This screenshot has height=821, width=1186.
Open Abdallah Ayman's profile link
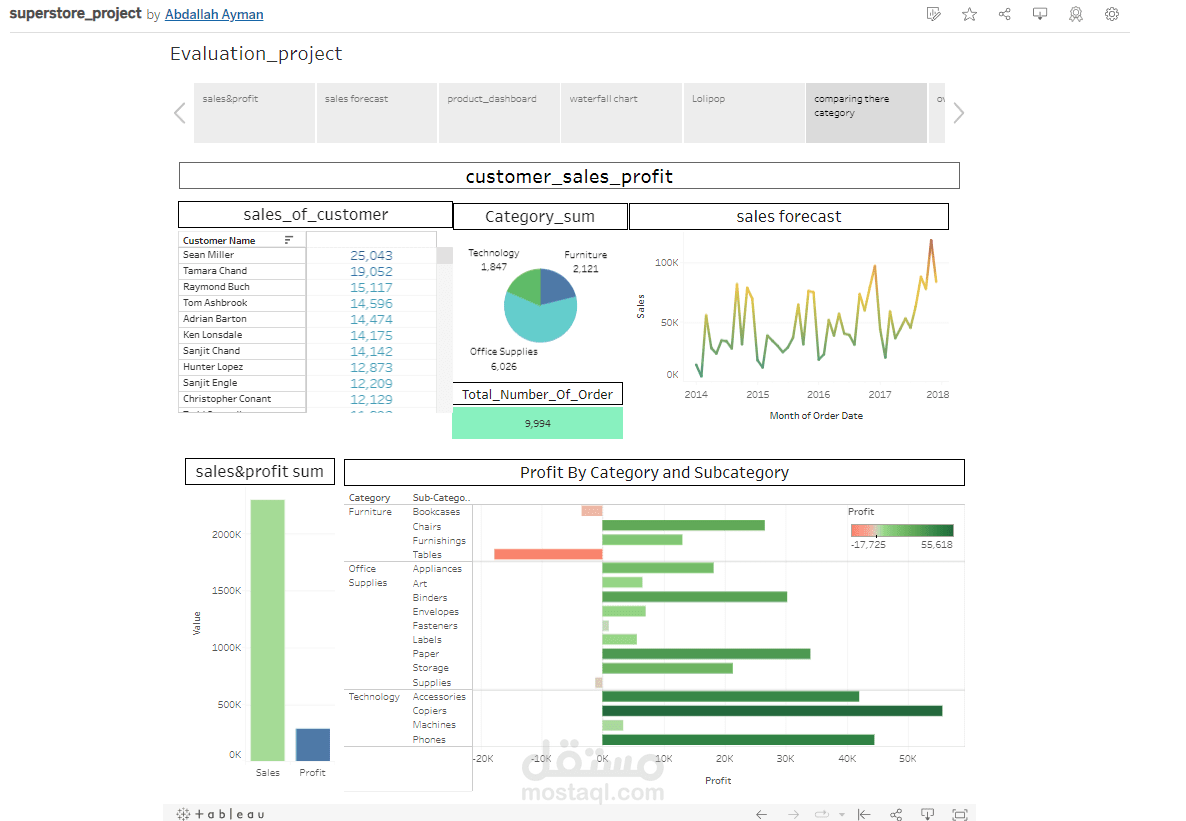pos(214,14)
